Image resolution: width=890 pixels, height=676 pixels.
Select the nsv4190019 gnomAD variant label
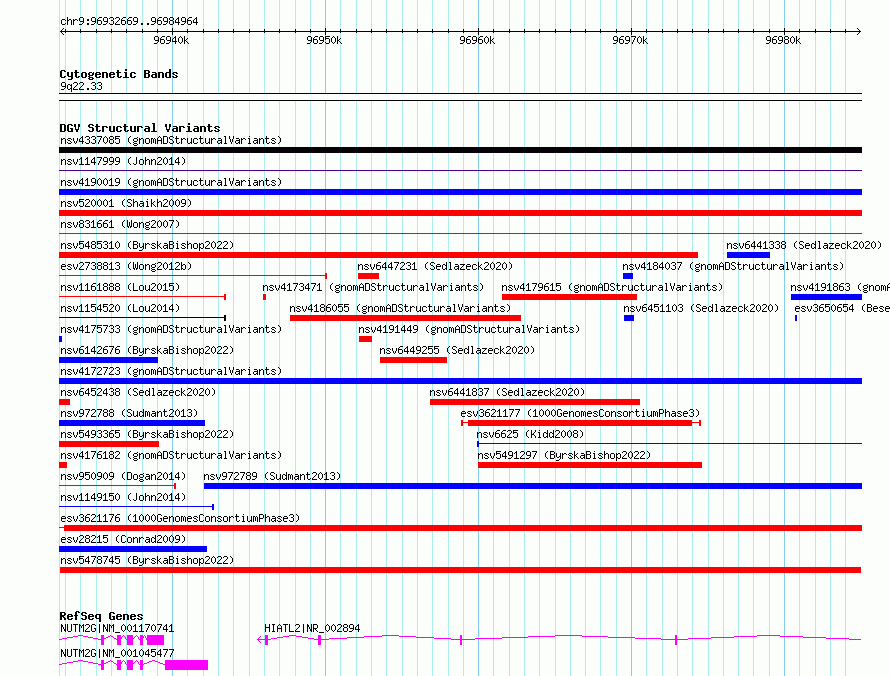[x=171, y=182]
